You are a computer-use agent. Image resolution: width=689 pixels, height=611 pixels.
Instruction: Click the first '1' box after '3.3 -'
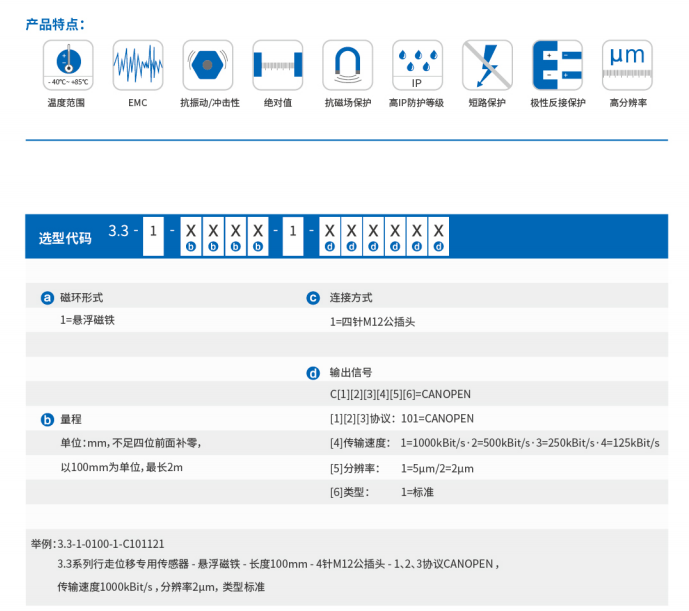point(153,232)
